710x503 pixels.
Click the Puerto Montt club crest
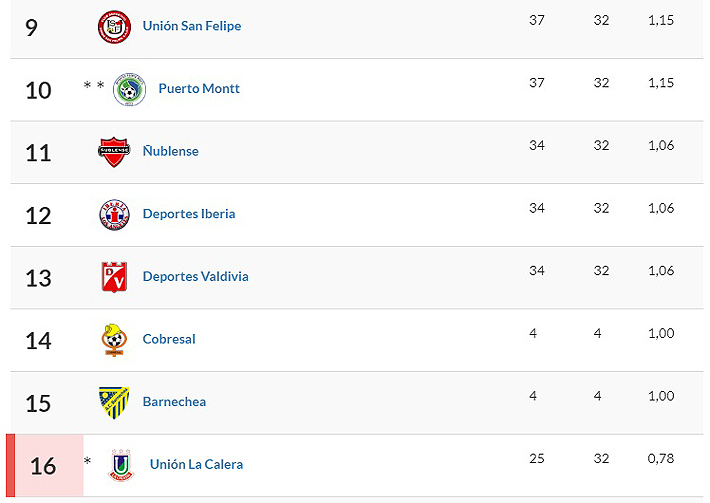pos(129,89)
